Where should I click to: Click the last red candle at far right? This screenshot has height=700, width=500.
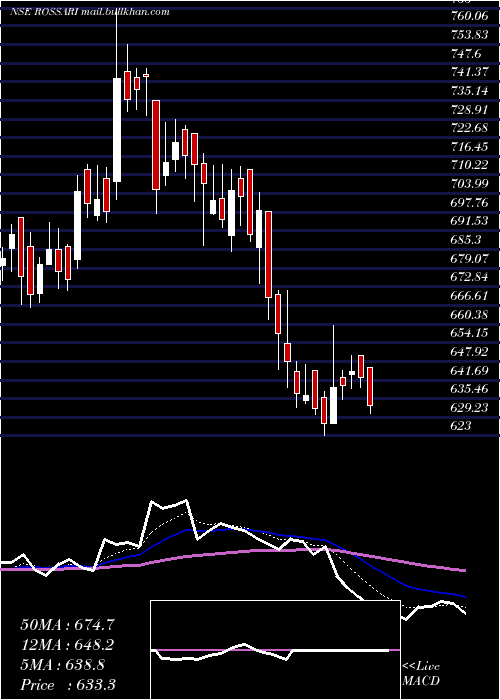[370, 387]
